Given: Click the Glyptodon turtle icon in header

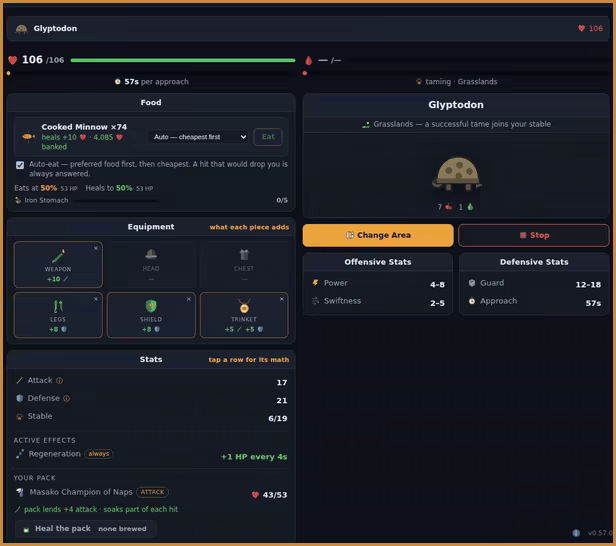Looking at the screenshot, I should (x=21, y=29).
